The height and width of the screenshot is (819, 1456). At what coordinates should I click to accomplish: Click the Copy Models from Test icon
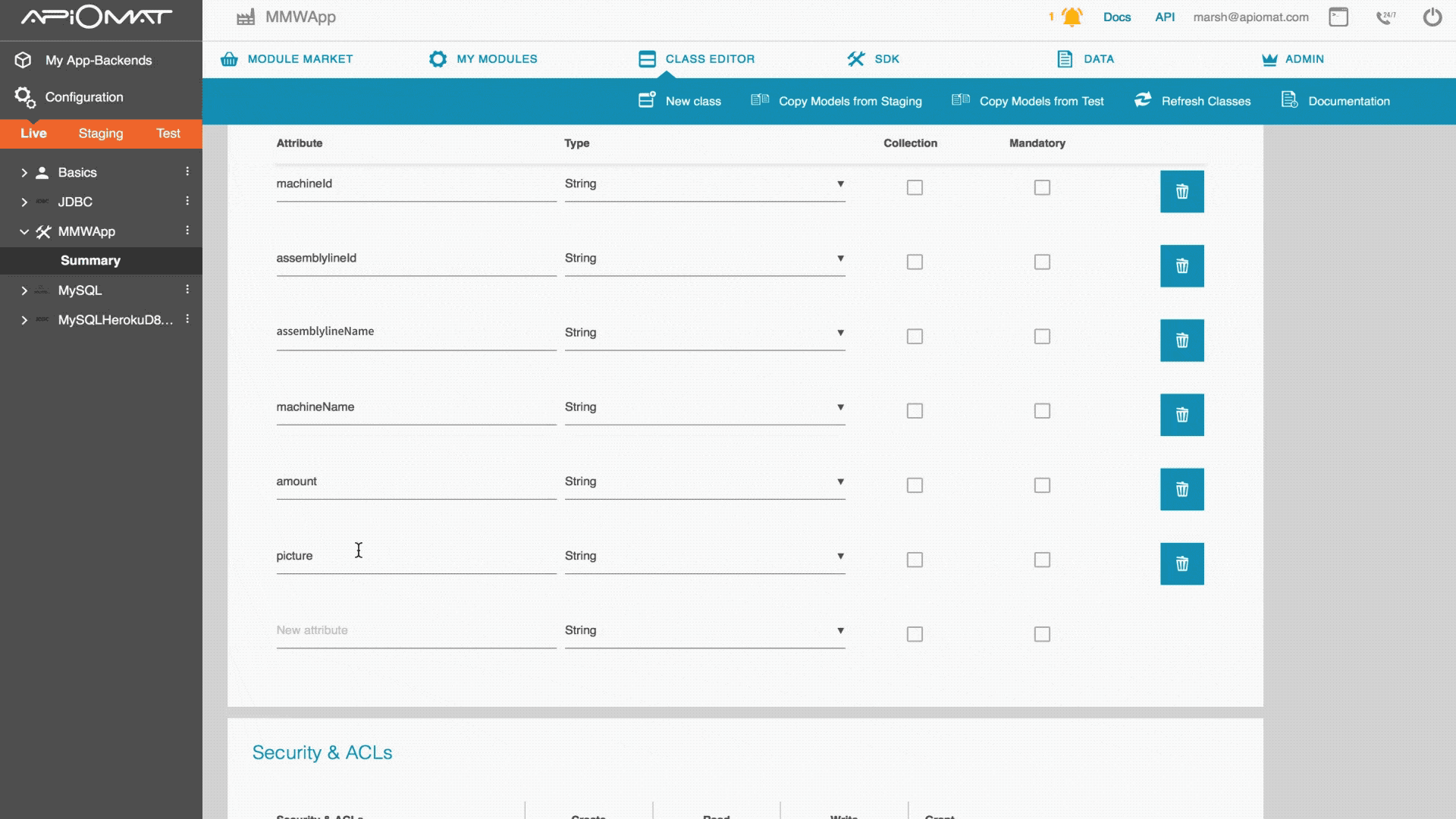(961, 100)
